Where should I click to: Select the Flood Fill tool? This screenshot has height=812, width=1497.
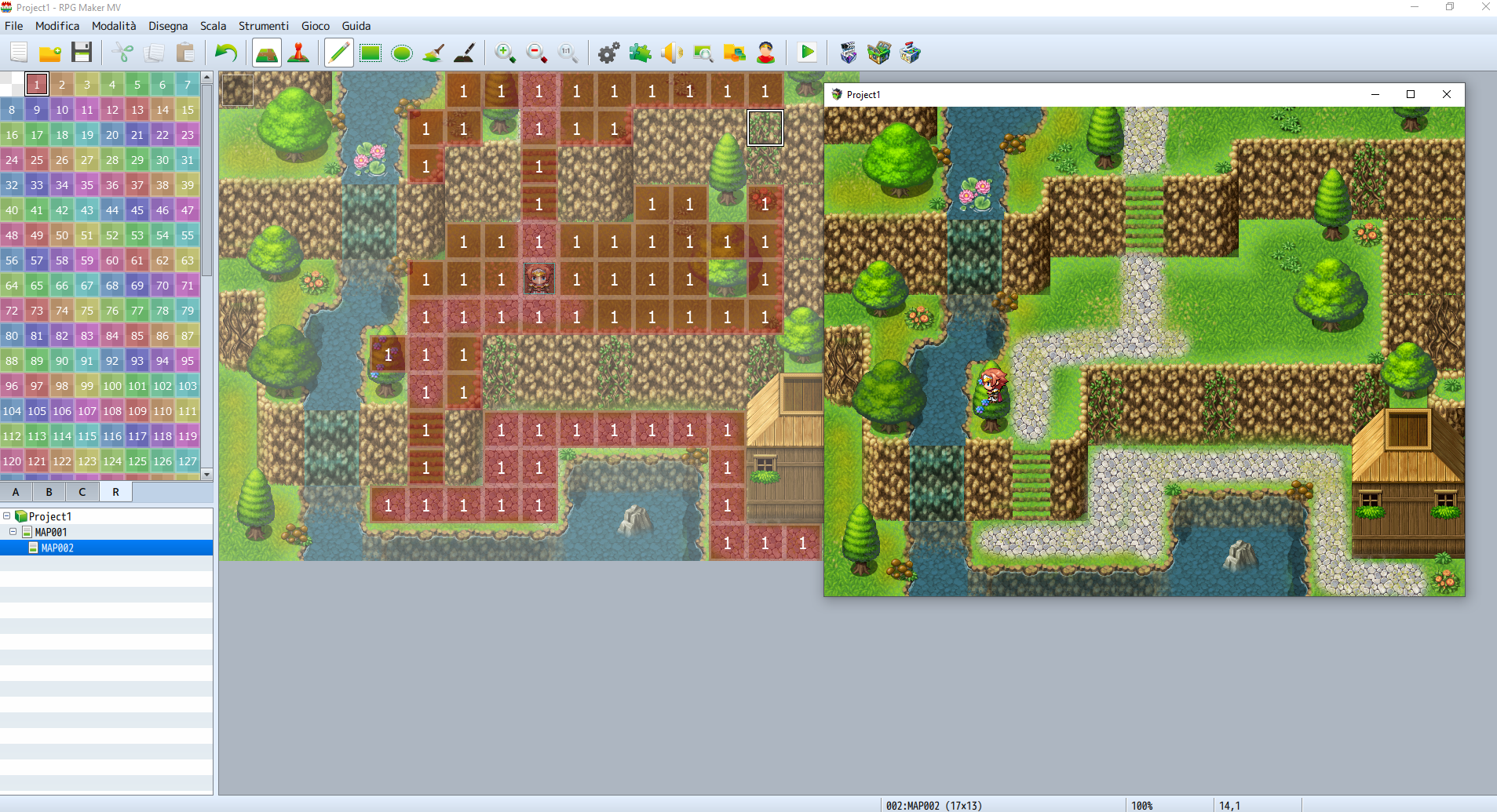coord(433,53)
